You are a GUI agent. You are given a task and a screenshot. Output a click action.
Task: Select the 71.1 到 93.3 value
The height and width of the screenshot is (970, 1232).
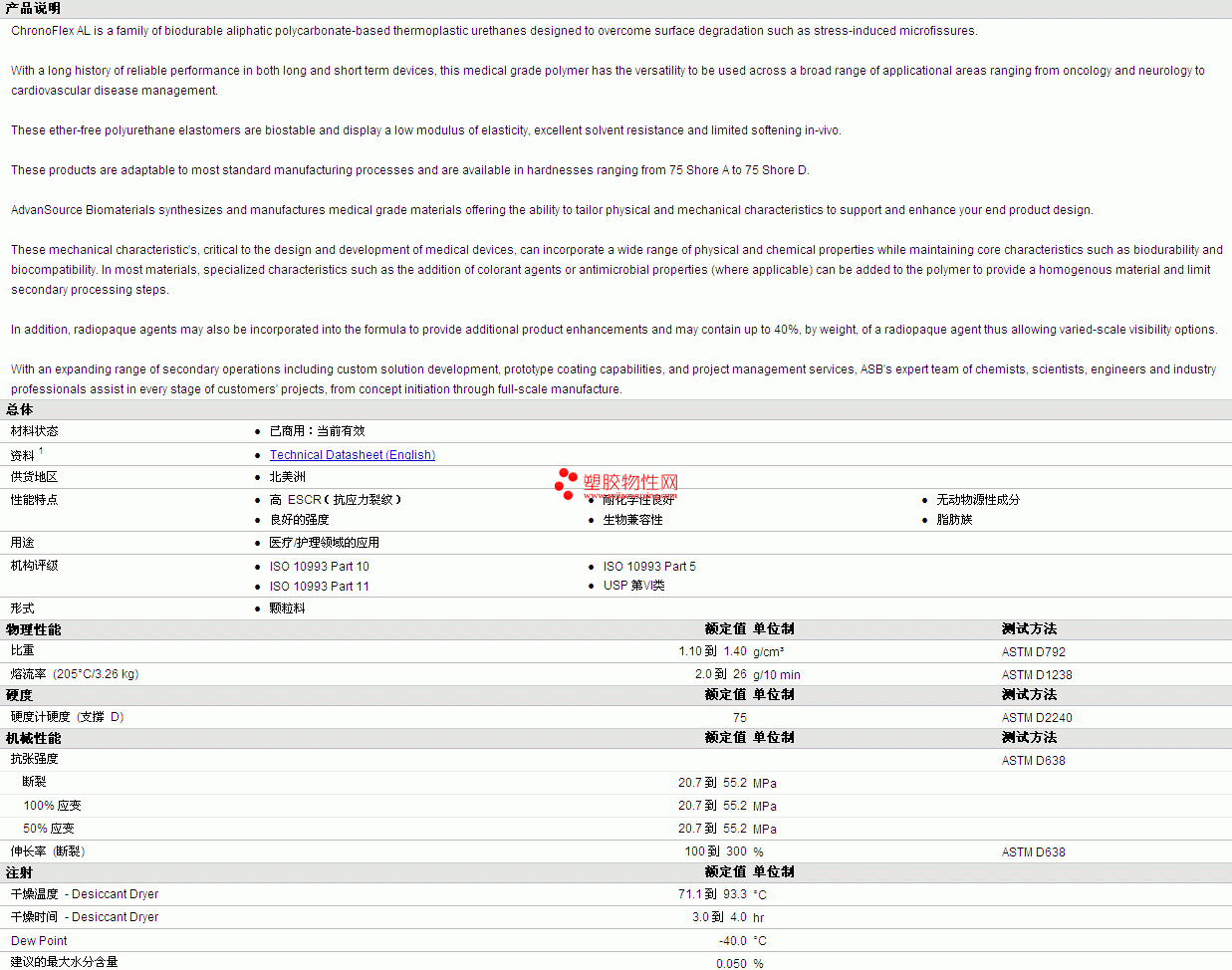713,894
